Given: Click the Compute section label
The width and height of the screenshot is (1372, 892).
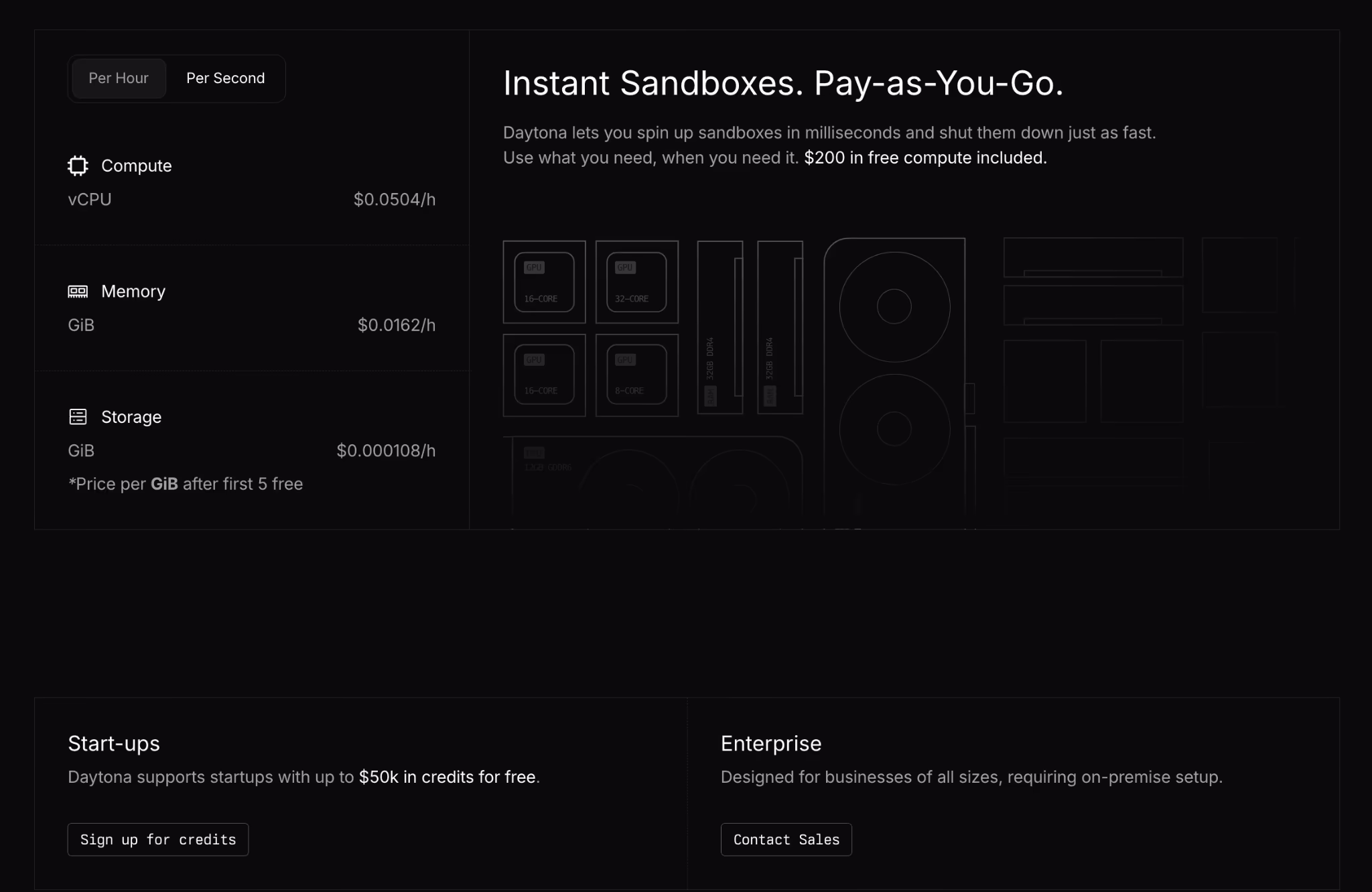Looking at the screenshot, I should tap(136, 166).
